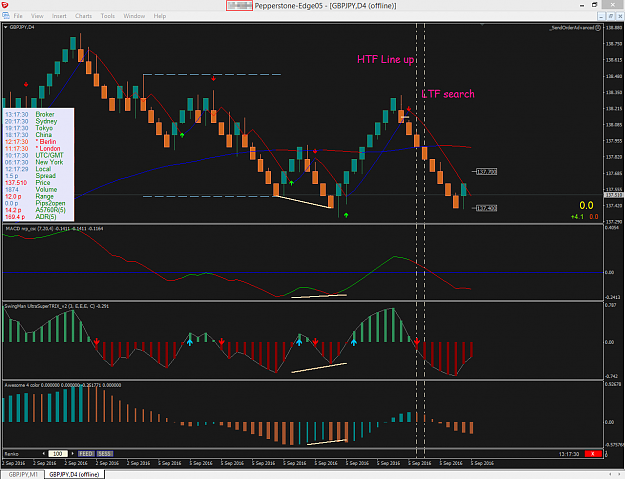This screenshot has width=625, height=479.
Task: Select the first blue arrow in TRIX panel
Action: 190,342
